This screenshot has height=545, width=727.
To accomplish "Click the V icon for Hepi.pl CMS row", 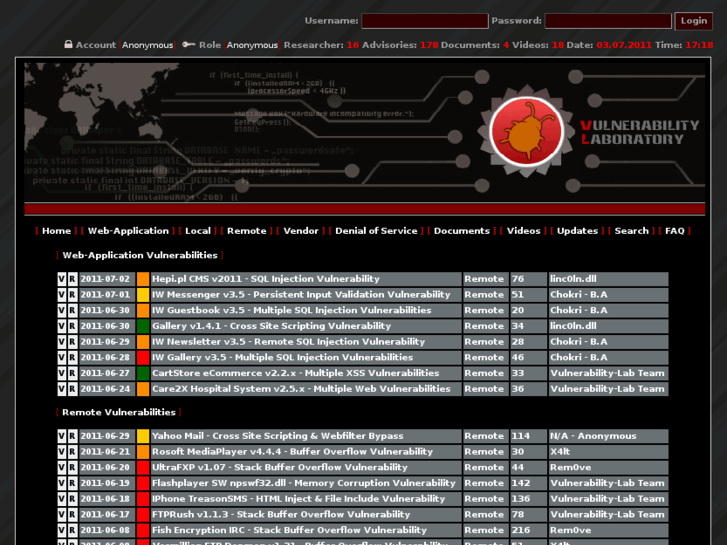I will pyautogui.click(x=62, y=279).
